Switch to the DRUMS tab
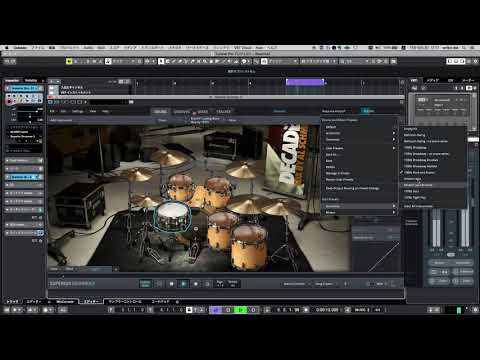480x360 pixels. [161, 111]
